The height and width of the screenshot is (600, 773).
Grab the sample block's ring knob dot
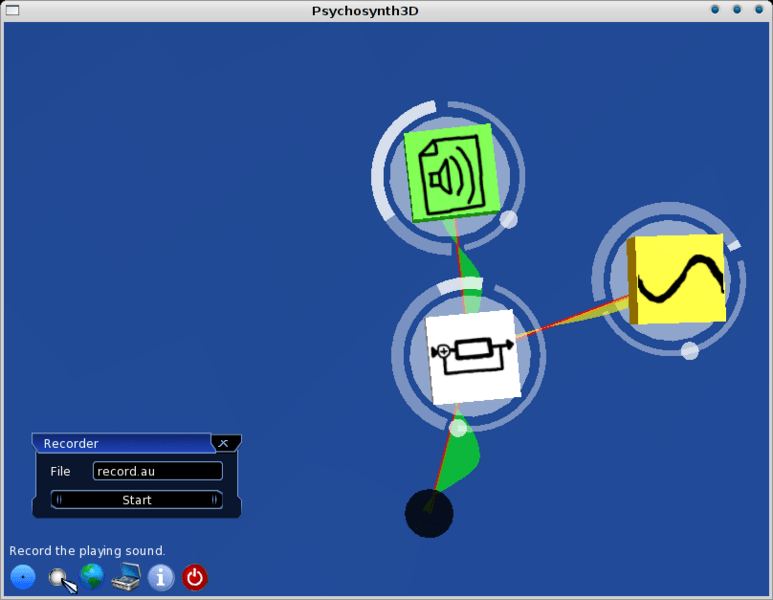tap(509, 219)
